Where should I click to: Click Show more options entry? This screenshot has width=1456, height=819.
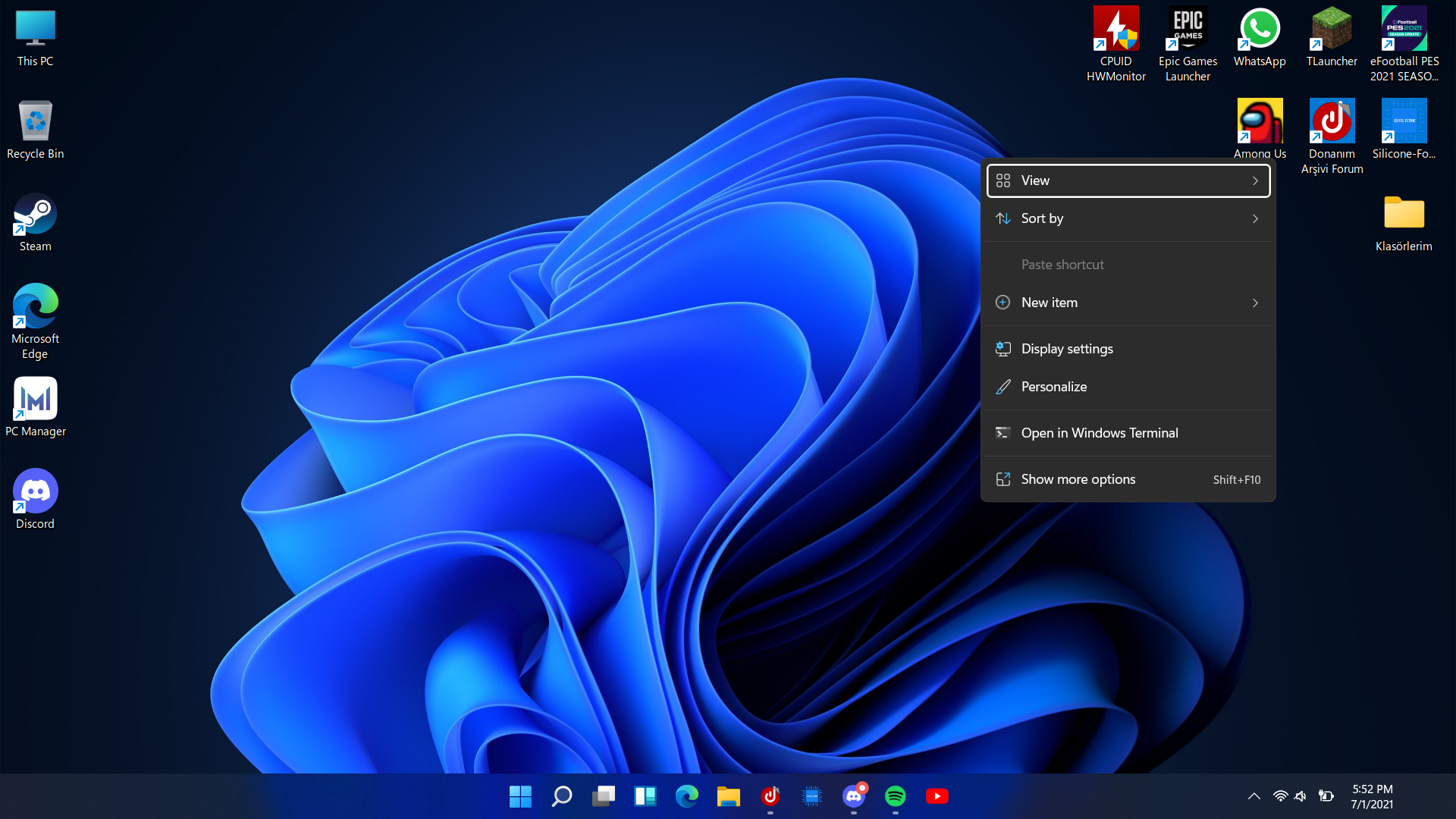coord(1128,479)
